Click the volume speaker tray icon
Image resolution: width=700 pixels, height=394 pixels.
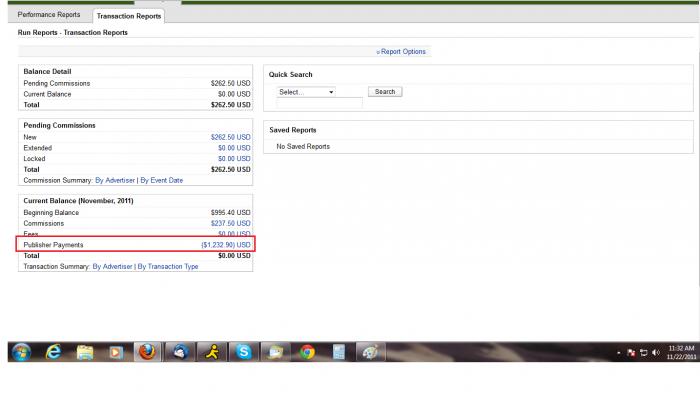click(x=656, y=353)
